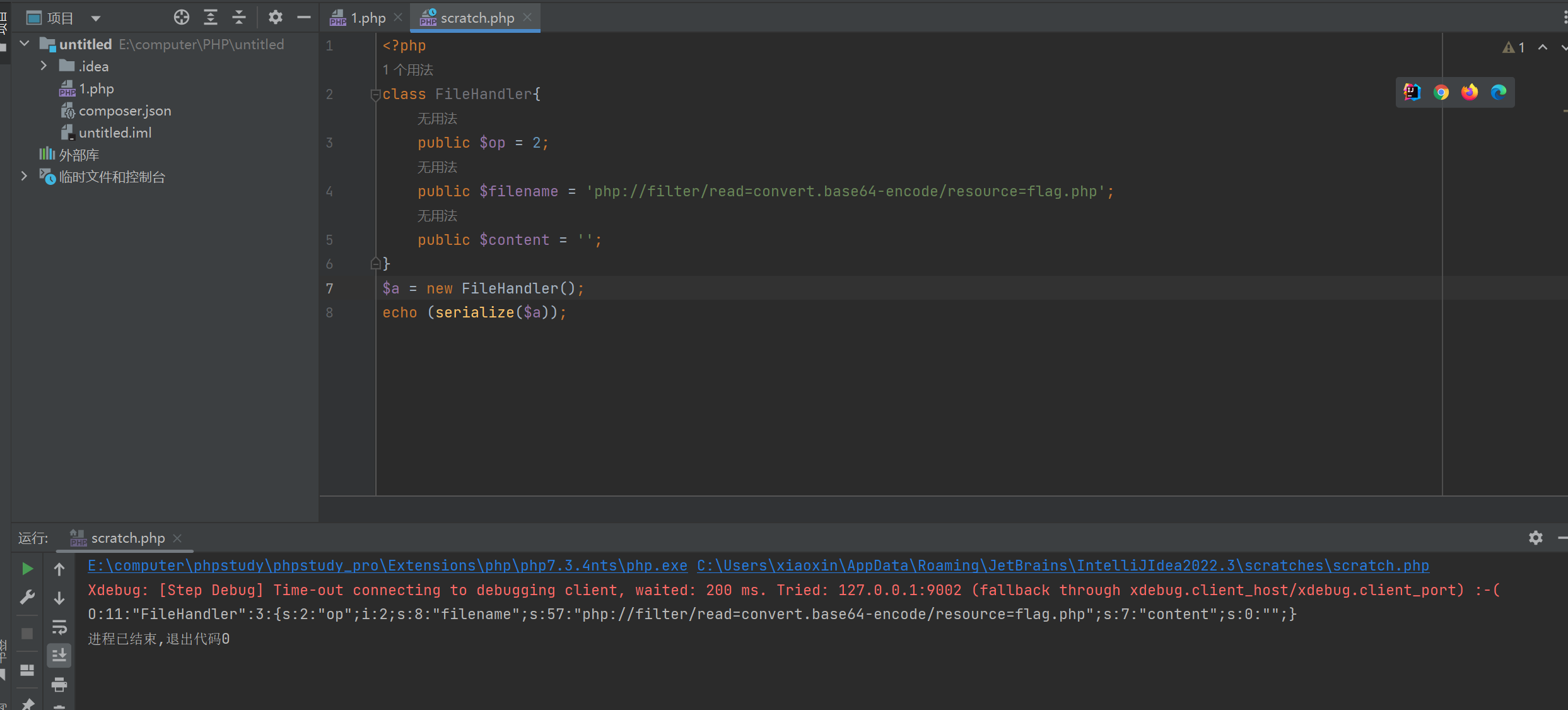The image size is (1568, 710).
Task: Open project panel settings gear
Action: click(x=276, y=18)
